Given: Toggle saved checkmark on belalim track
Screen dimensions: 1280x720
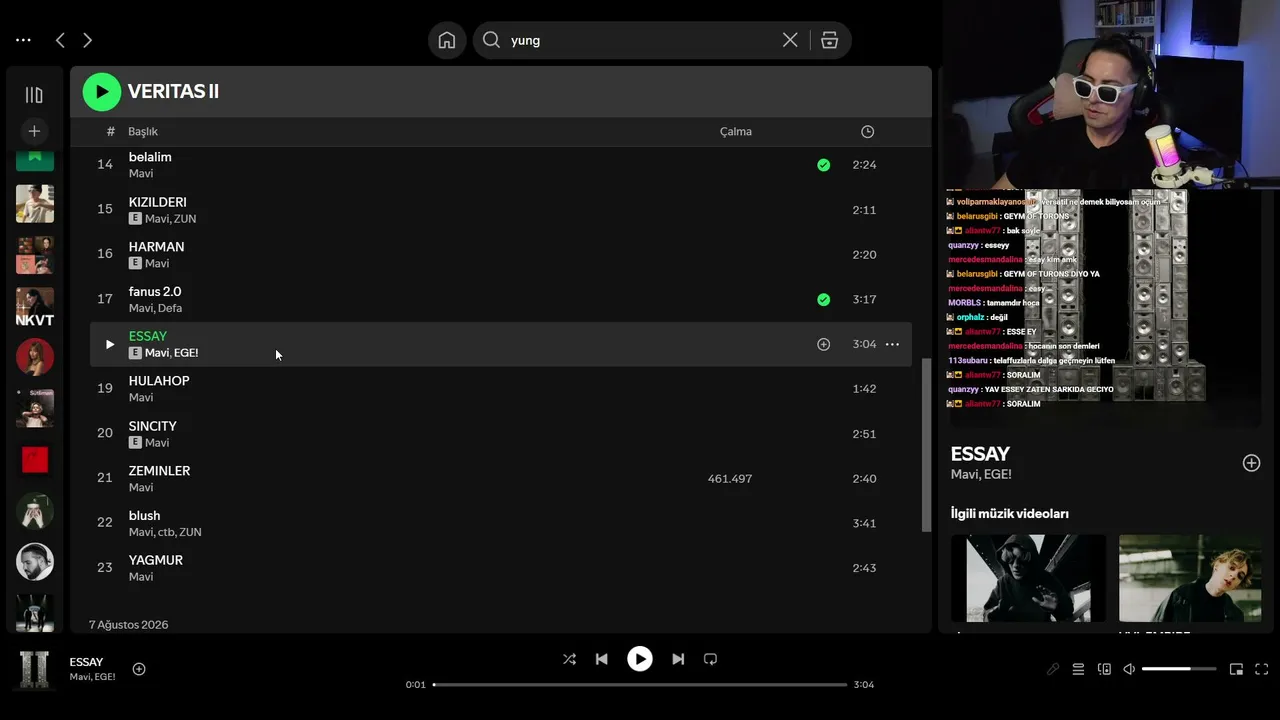Looking at the screenshot, I should click(x=823, y=165).
